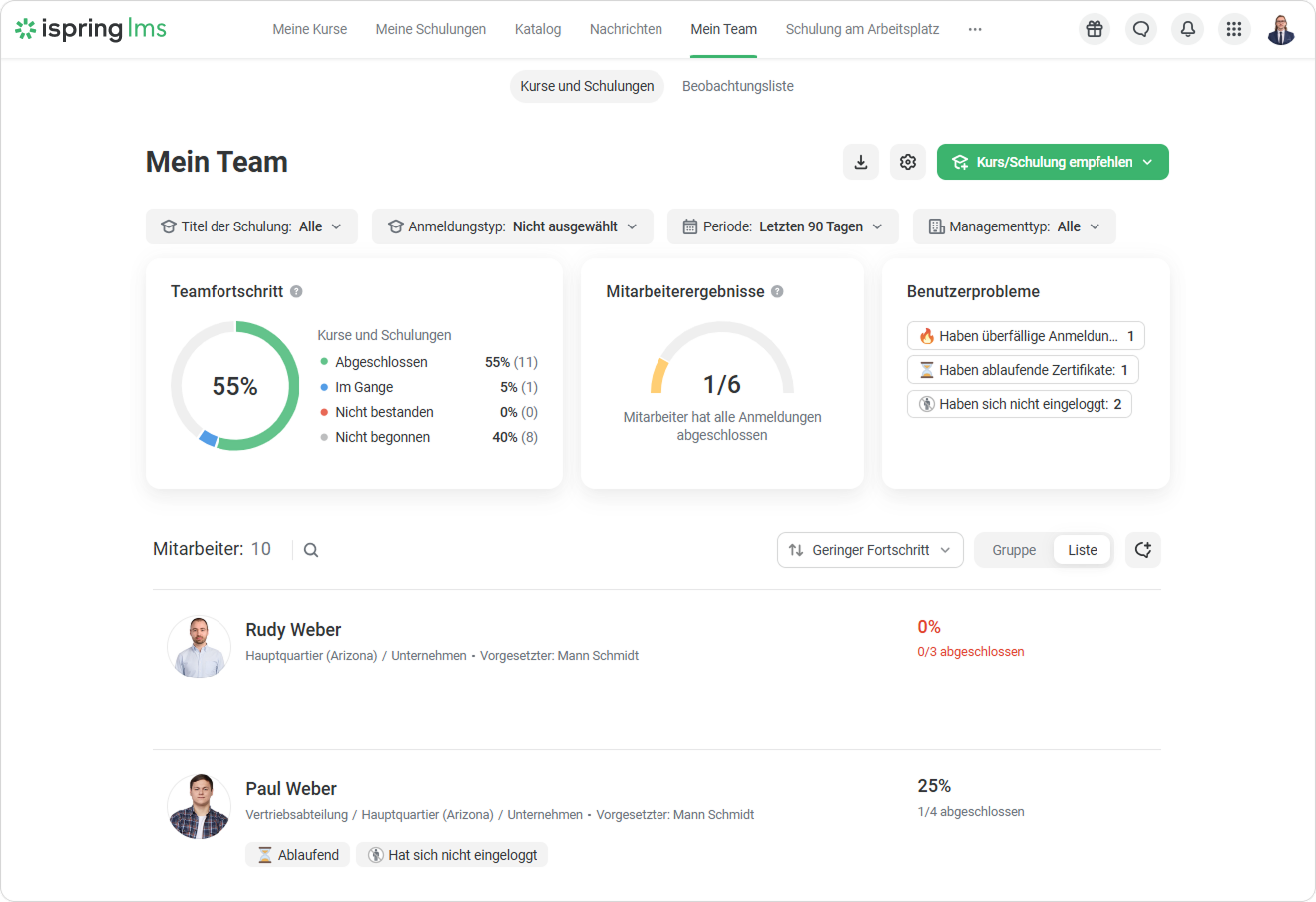Click the download report icon

(861, 162)
